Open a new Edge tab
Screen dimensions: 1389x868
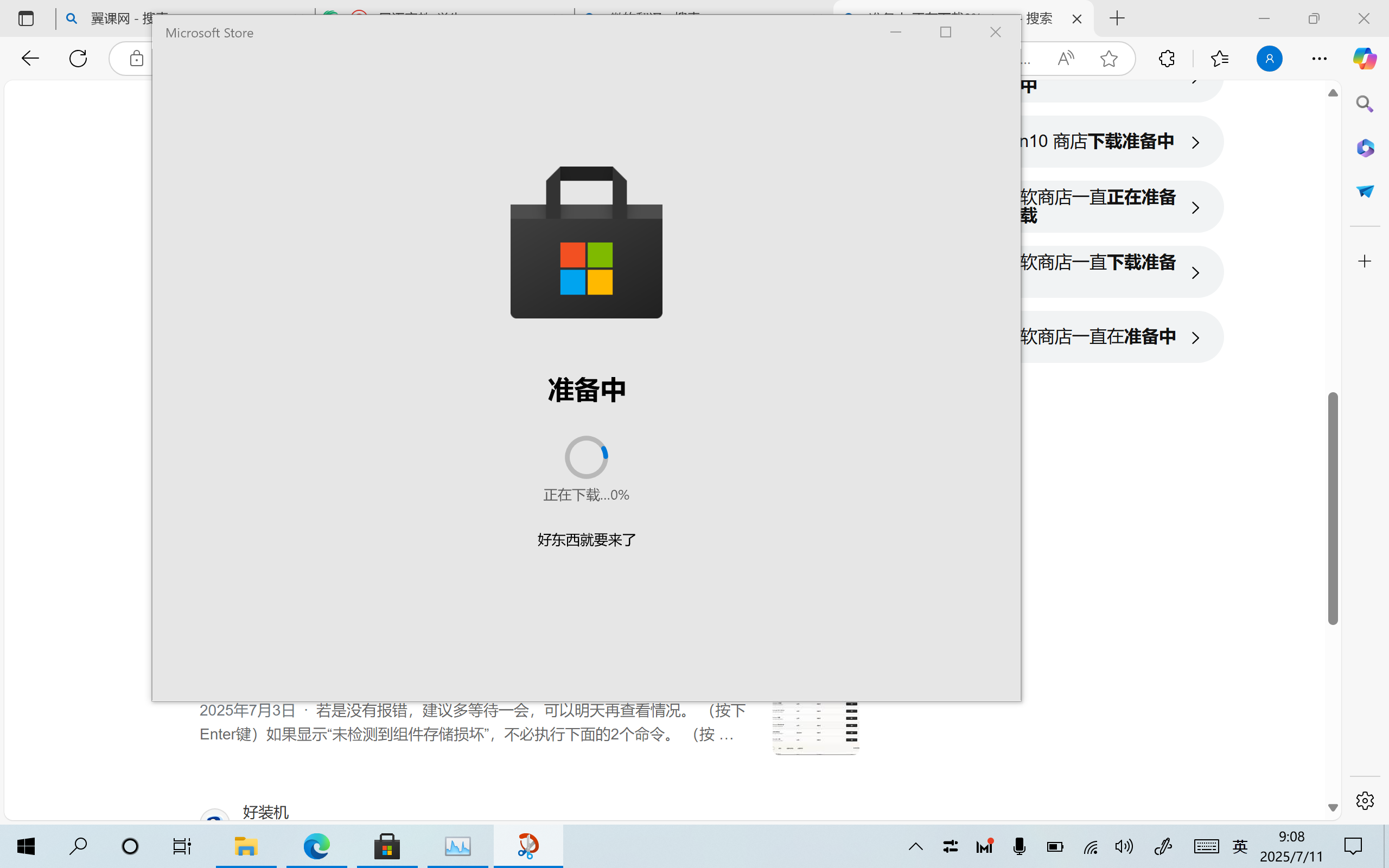coord(1117,18)
